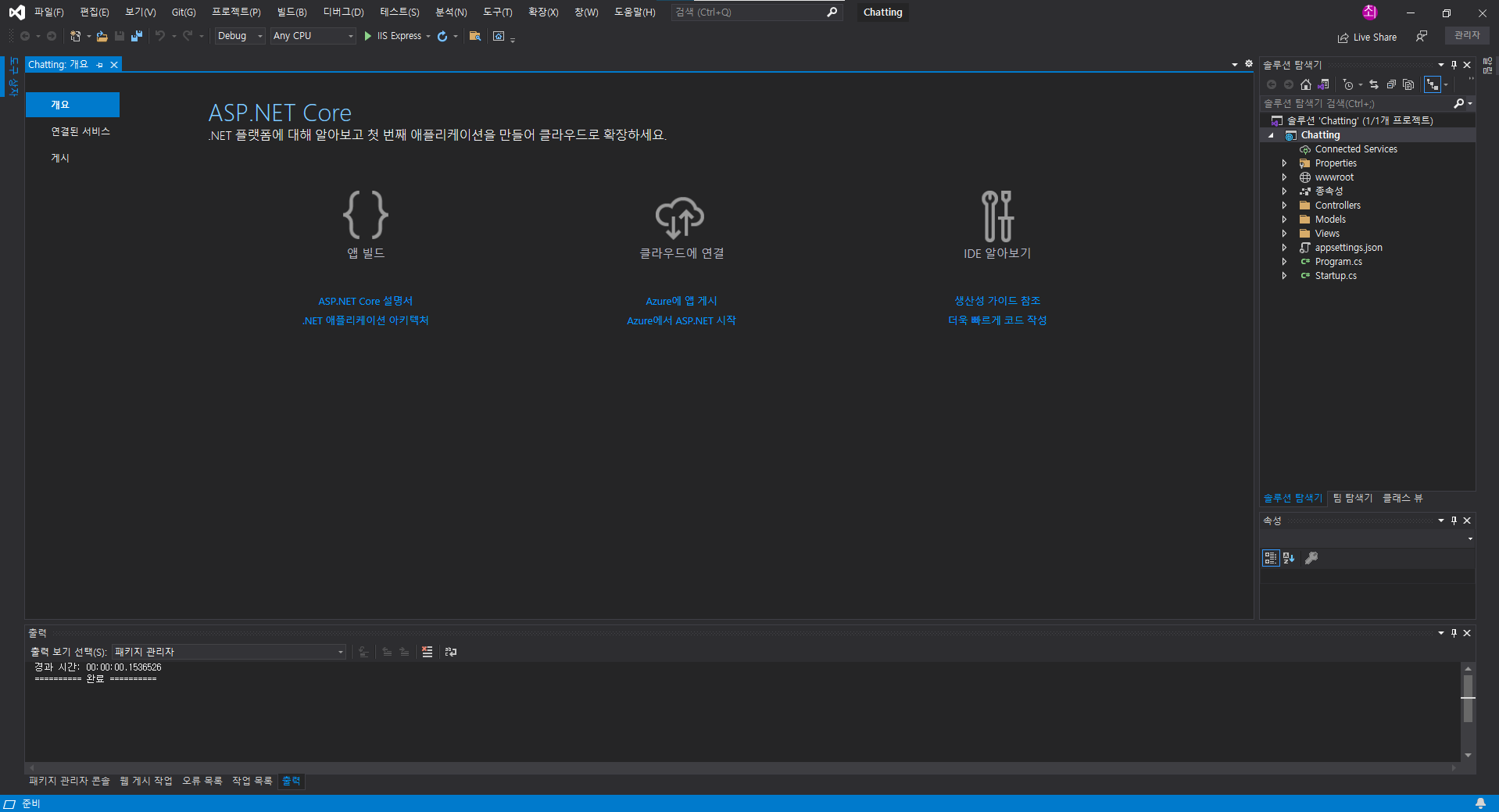Image resolution: width=1499 pixels, height=812 pixels.
Task: Open the Debug configuration dropdown
Action: coord(240,36)
